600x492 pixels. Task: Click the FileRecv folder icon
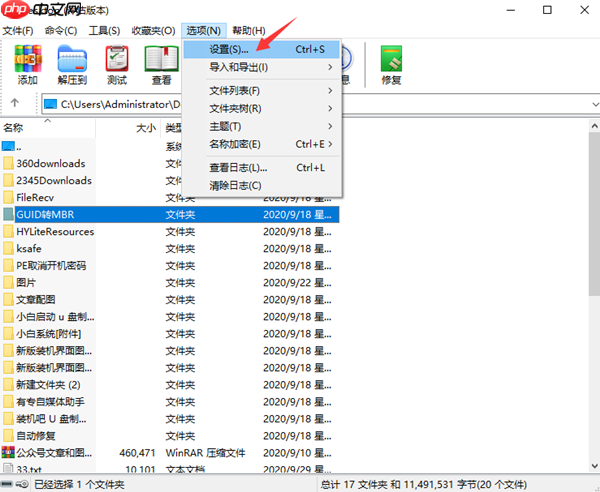click(8, 197)
